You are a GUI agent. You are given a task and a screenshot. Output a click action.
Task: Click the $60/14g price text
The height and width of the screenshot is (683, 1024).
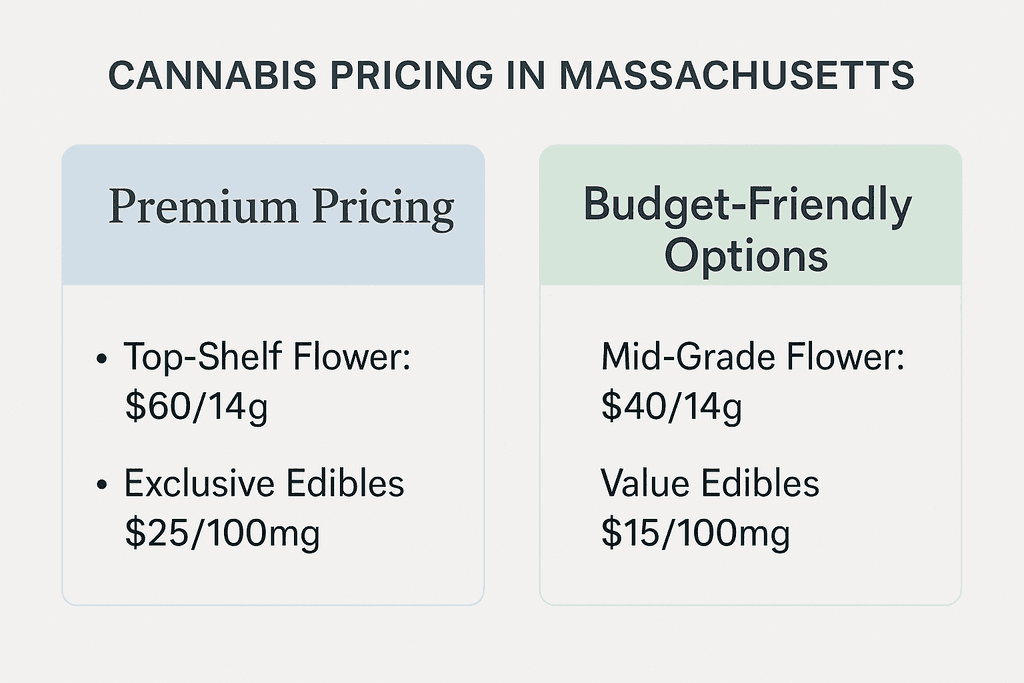tap(196, 408)
